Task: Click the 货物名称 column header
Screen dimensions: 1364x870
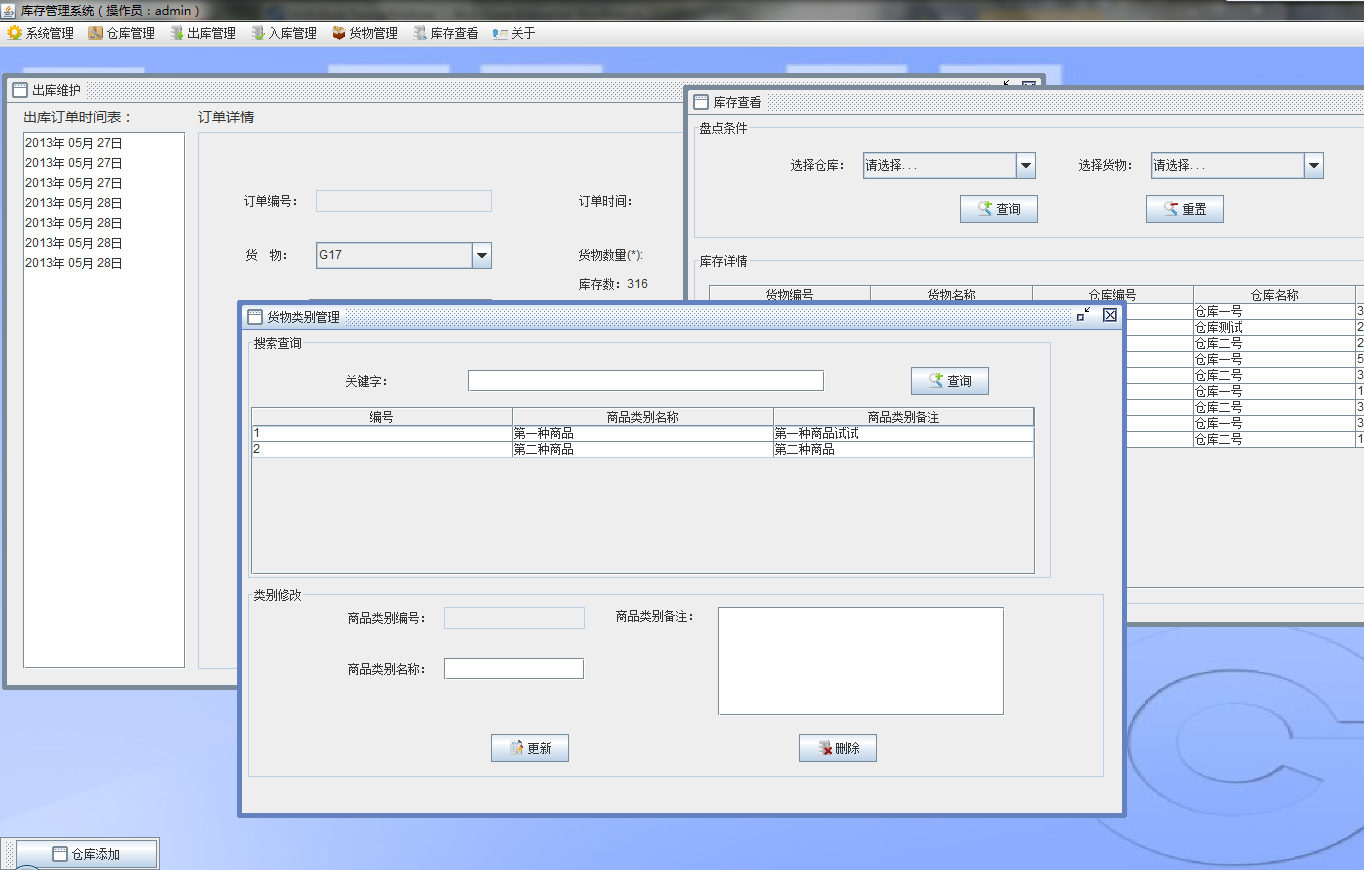Action: point(951,295)
